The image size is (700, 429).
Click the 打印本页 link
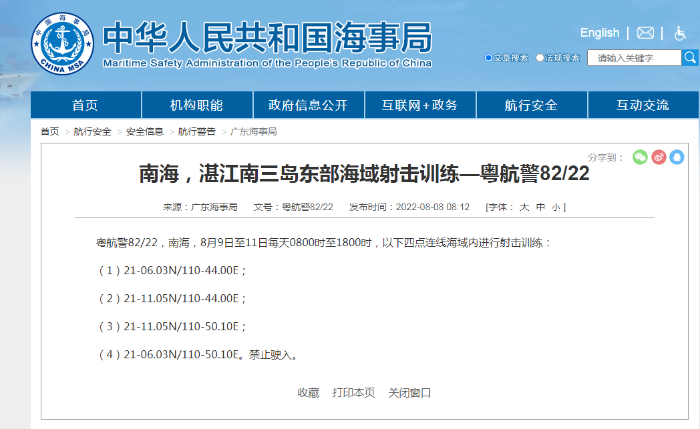pyautogui.click(x=354, y=392)
